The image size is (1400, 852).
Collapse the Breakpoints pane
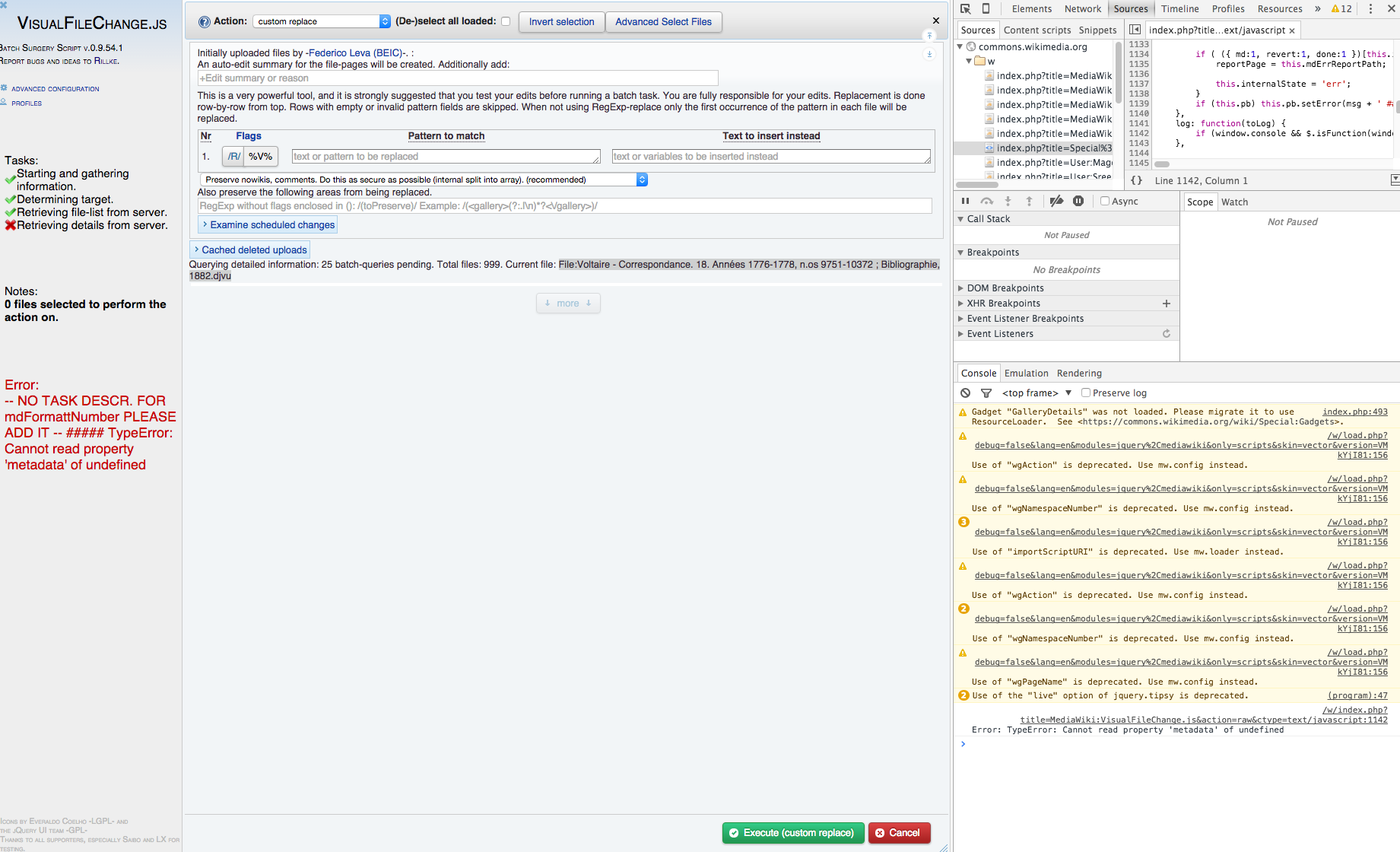point(960,253)
